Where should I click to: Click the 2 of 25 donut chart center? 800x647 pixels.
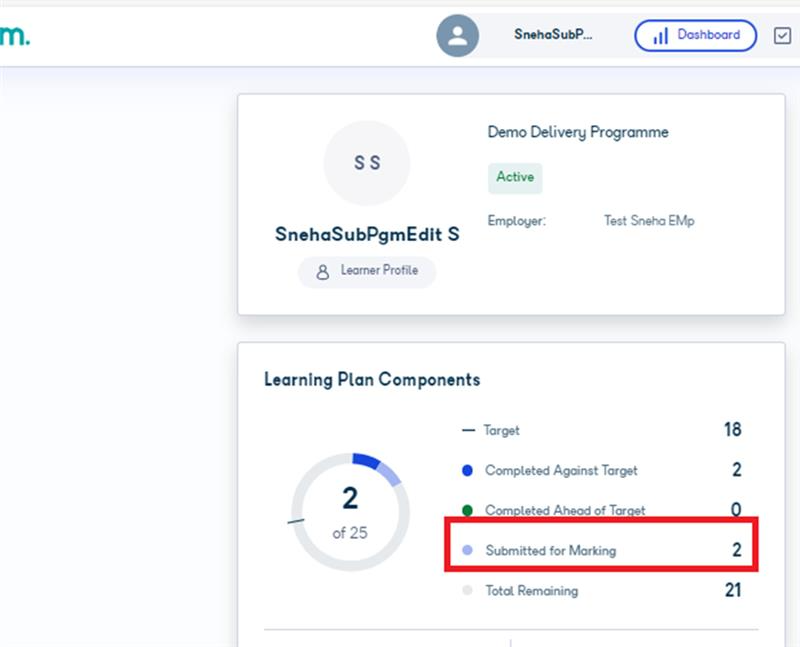(x=350, y=512)
